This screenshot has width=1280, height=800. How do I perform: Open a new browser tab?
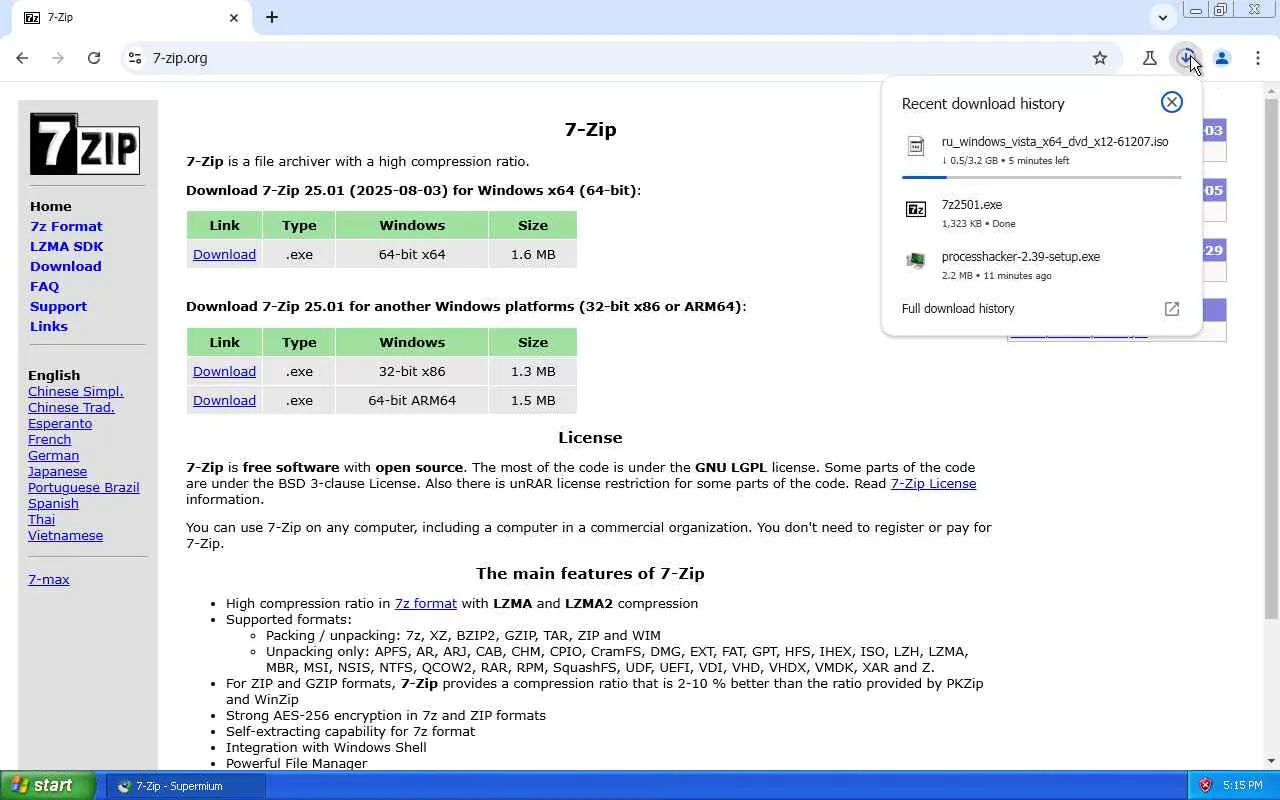click(x=272, y=17)
